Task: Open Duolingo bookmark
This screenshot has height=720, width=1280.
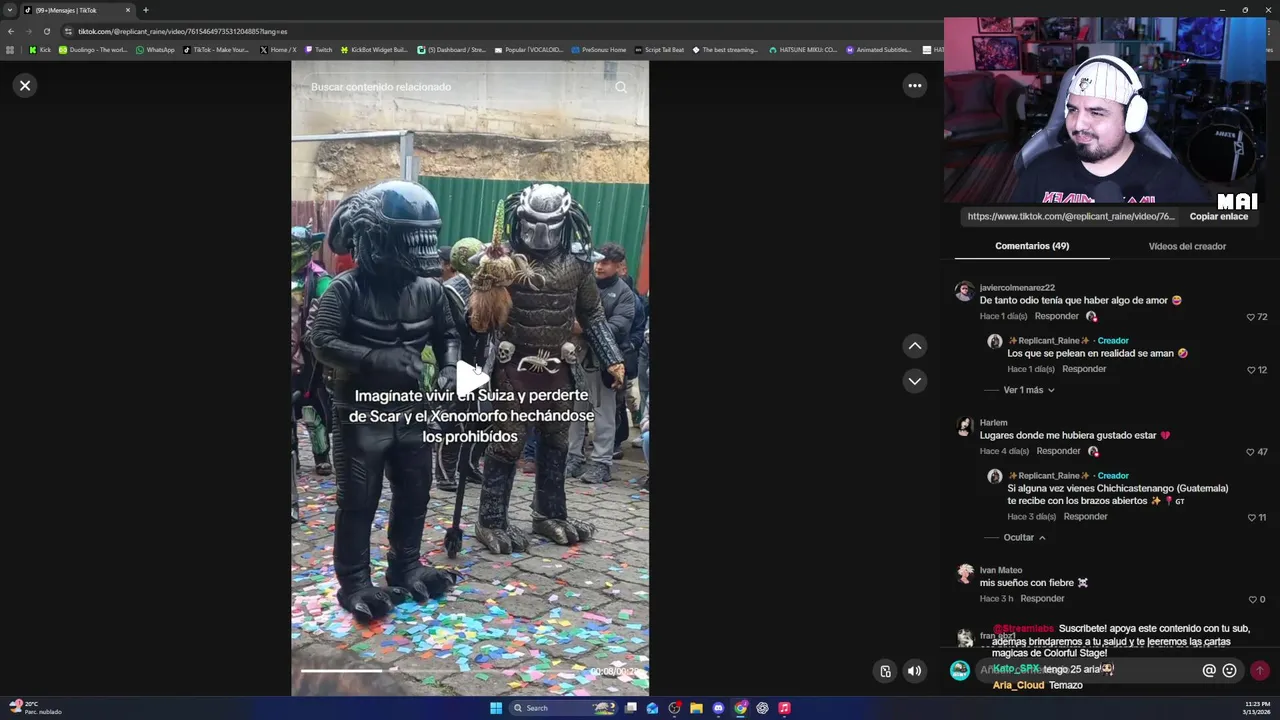Action: [x=92, y=50]
